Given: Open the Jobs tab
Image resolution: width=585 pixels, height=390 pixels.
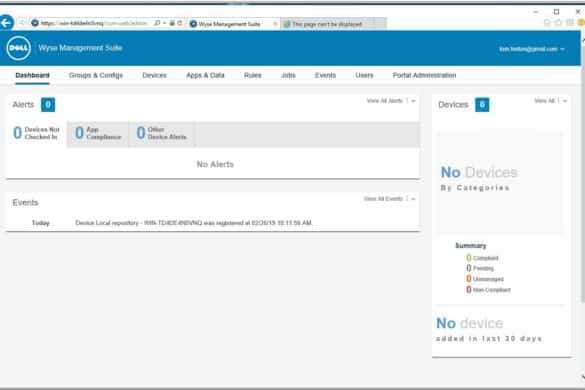Looking at the screenshot, I should coord(288,75).
